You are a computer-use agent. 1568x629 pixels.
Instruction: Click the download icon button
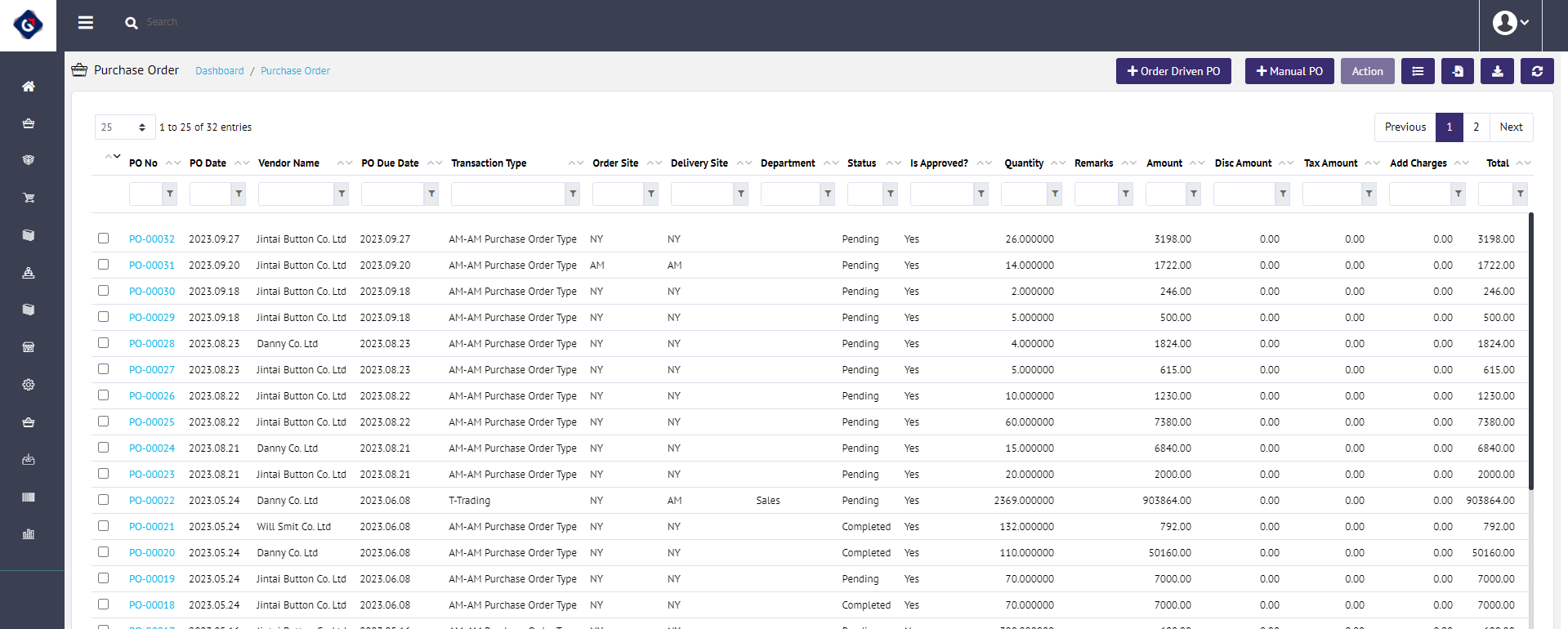coord(1497,71)
